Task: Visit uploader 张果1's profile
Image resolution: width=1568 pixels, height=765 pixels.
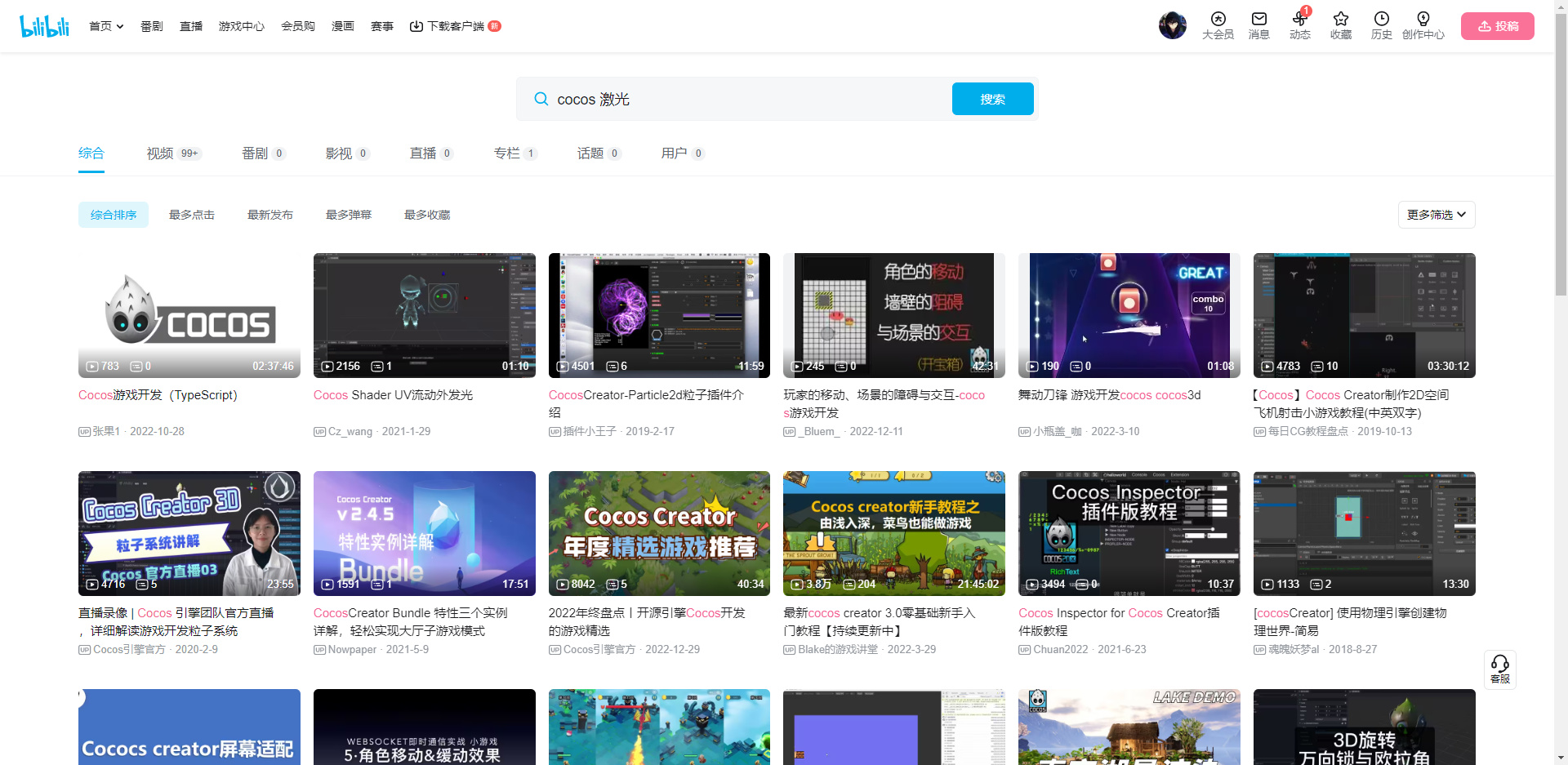Action: point(106,431)
